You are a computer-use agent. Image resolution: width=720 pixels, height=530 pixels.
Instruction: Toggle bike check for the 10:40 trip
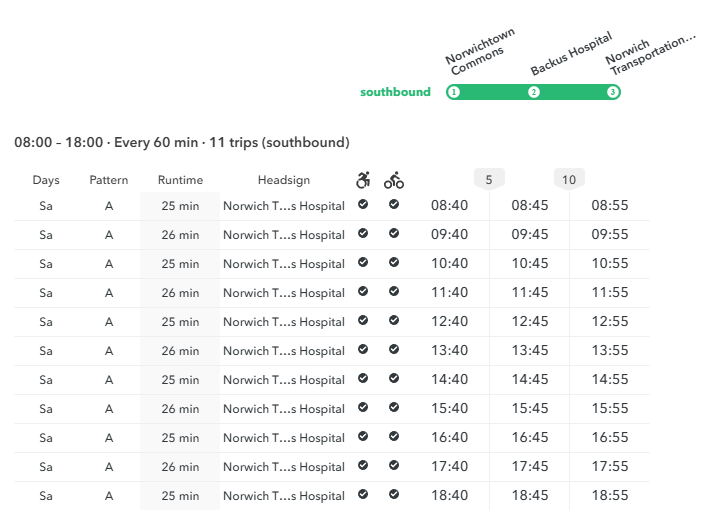tap(394, 262)
